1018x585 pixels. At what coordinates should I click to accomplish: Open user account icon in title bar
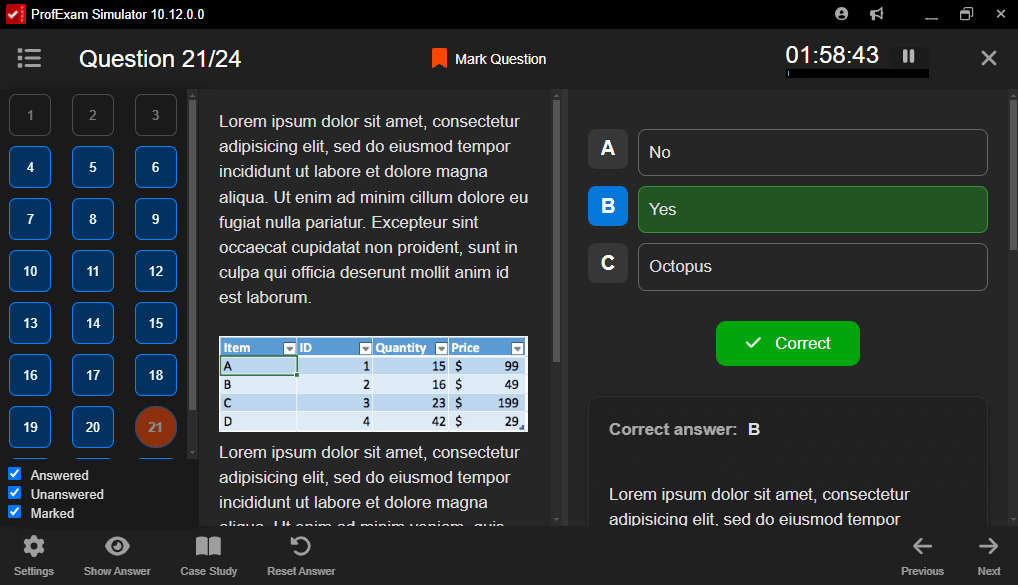click(x=841, y=14)
